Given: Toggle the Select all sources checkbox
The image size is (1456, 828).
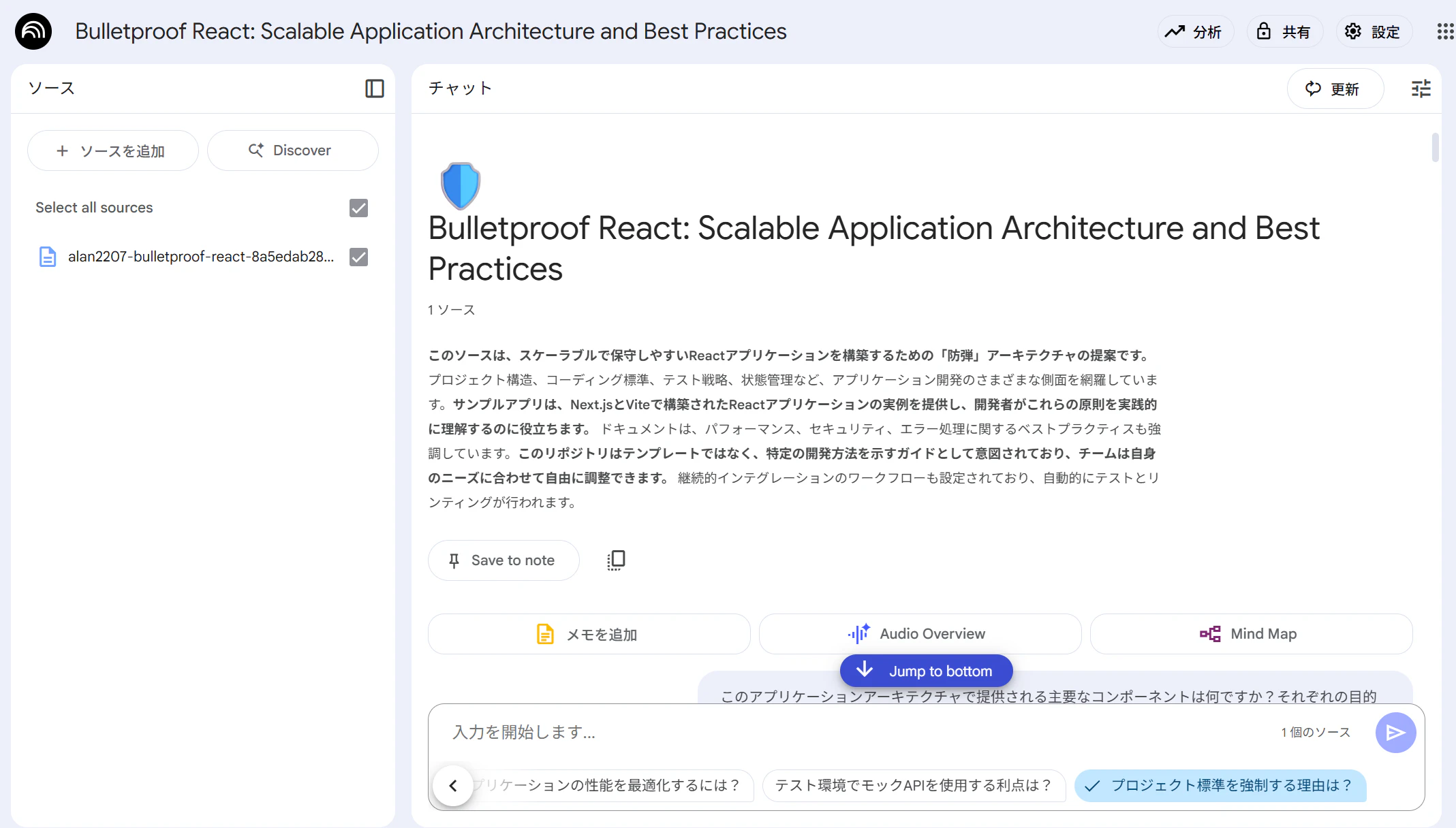Looking at the screenshot, I should pyautogui.click(x=358, y=208).
